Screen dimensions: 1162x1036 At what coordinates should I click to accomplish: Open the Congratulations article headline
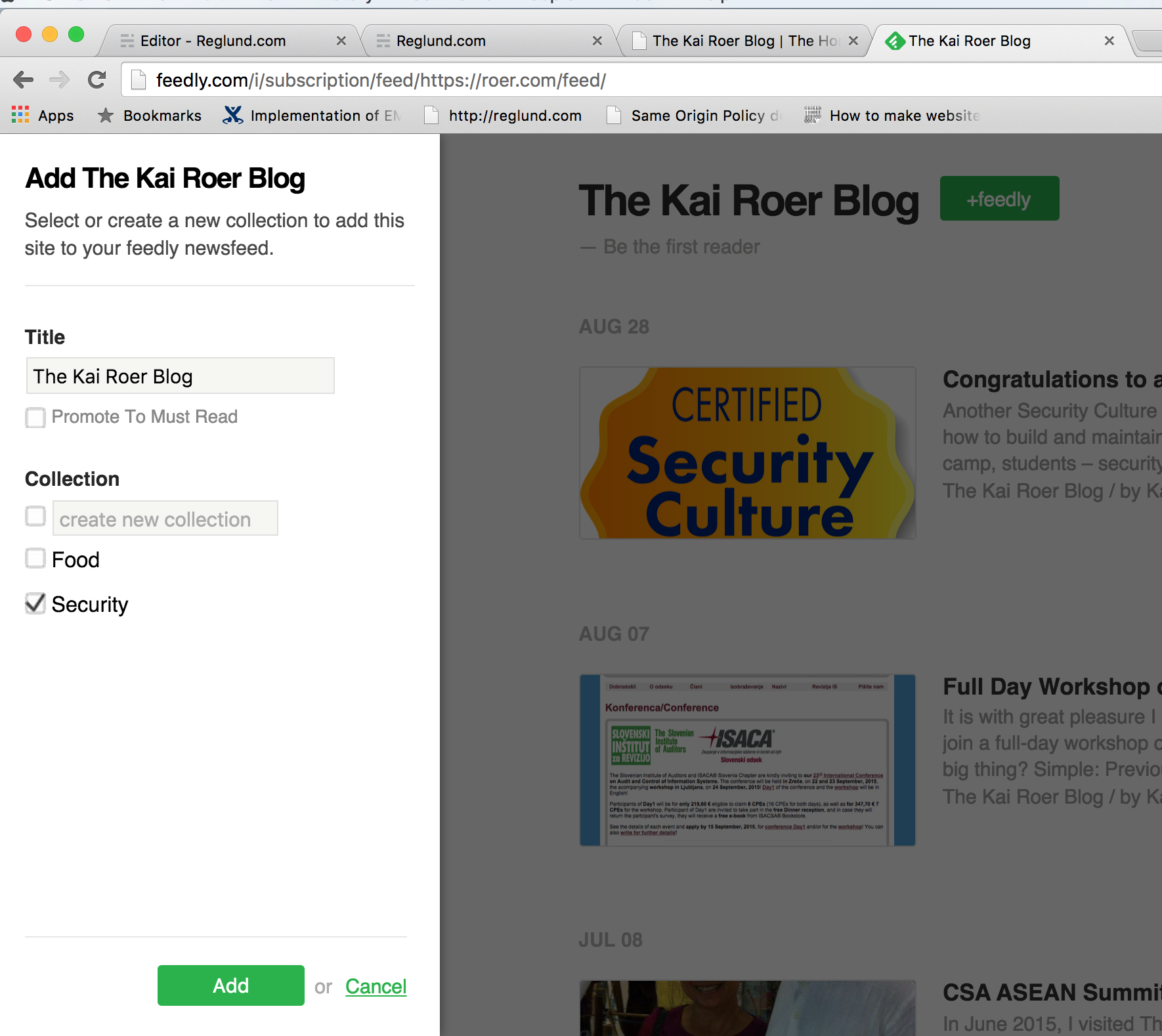[x=1052, y=379]
